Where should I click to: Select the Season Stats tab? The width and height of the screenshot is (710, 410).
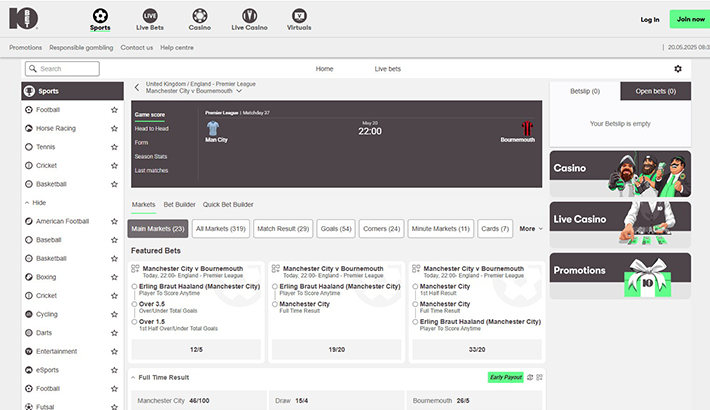pos(151,156)
